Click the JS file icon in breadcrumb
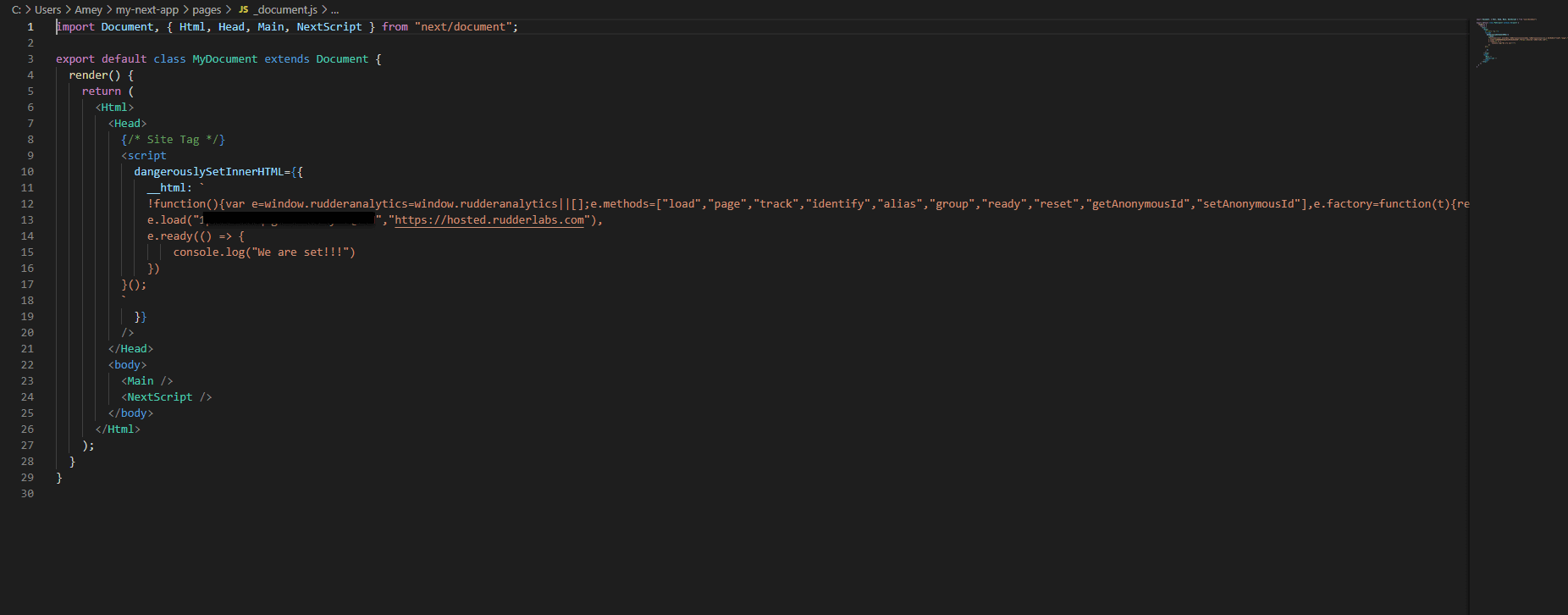This screenshot has height=615, width=1568. [243, 10]
